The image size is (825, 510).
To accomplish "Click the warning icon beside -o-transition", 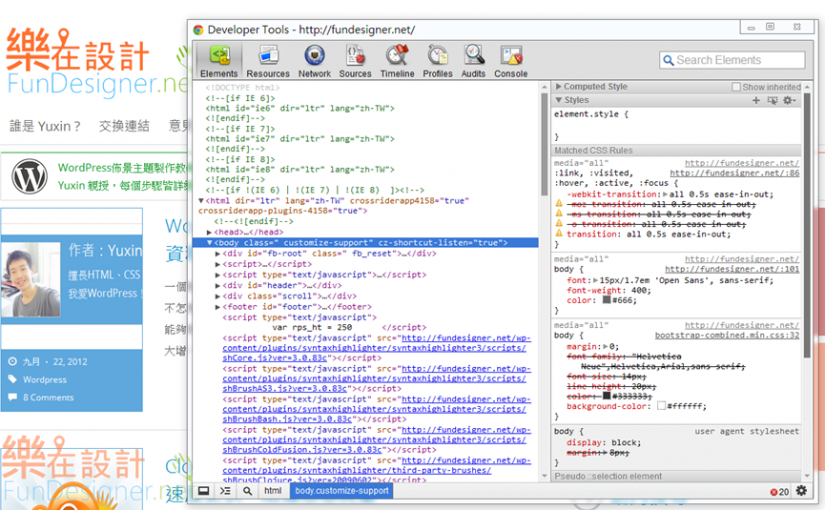I will 559,223.
